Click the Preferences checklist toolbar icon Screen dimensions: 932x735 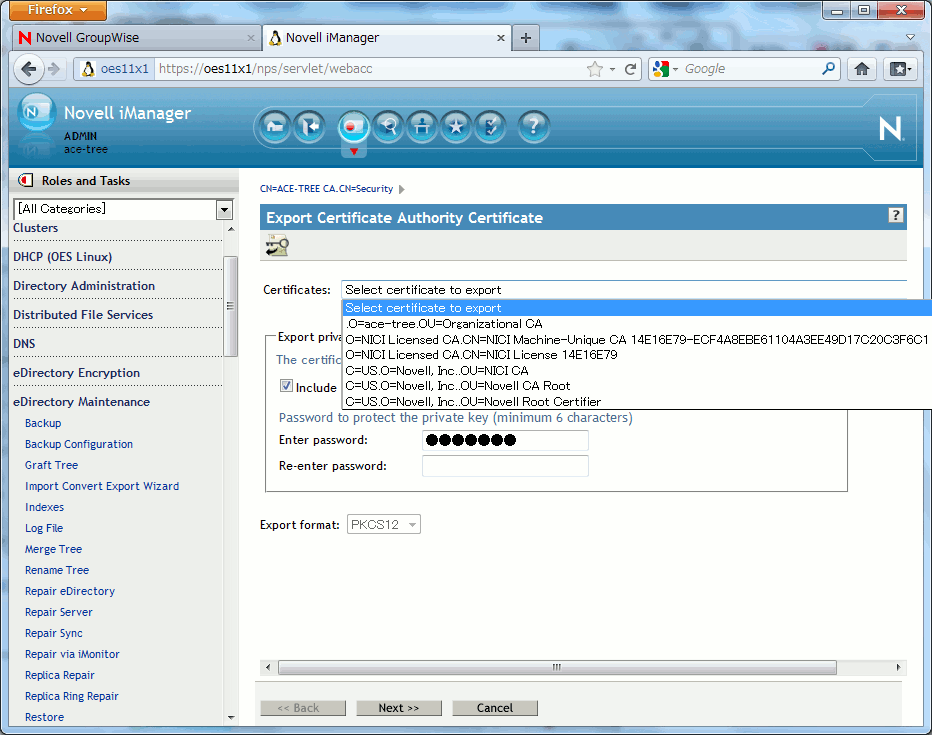[490, 127]
